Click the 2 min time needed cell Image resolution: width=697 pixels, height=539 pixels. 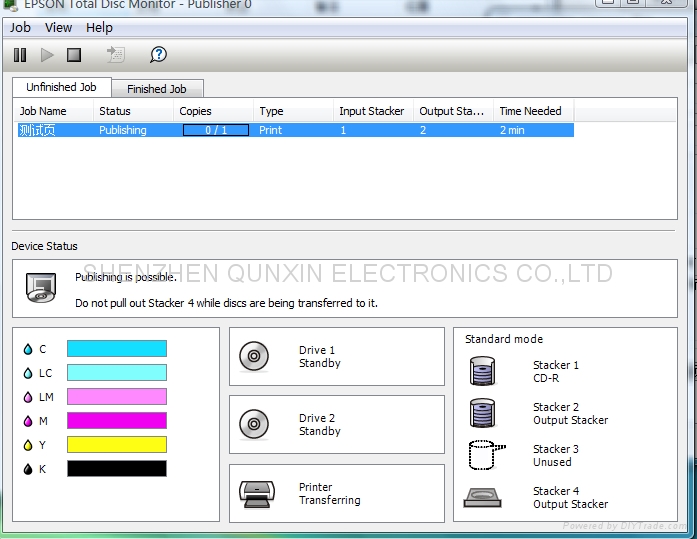pos(512,130)
